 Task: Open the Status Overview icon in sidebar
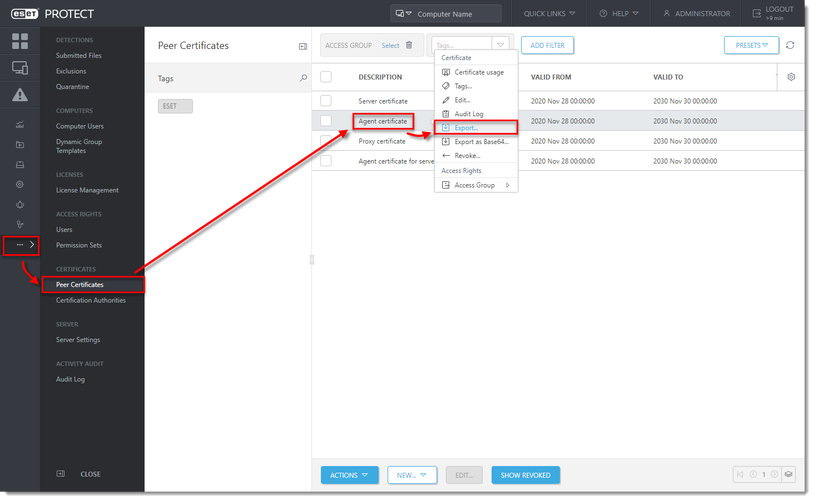20,224
